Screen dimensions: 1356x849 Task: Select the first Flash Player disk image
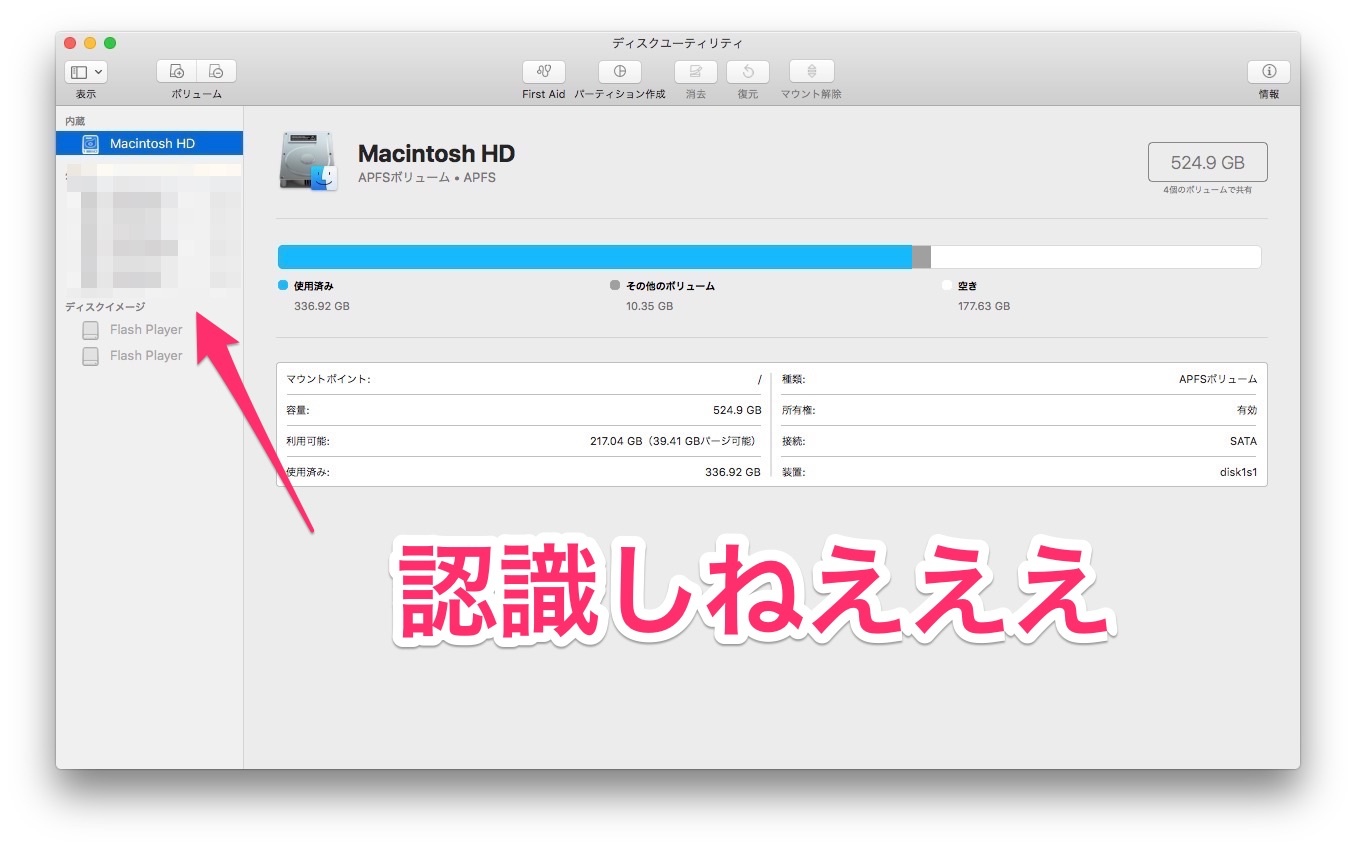coord(146,330)
